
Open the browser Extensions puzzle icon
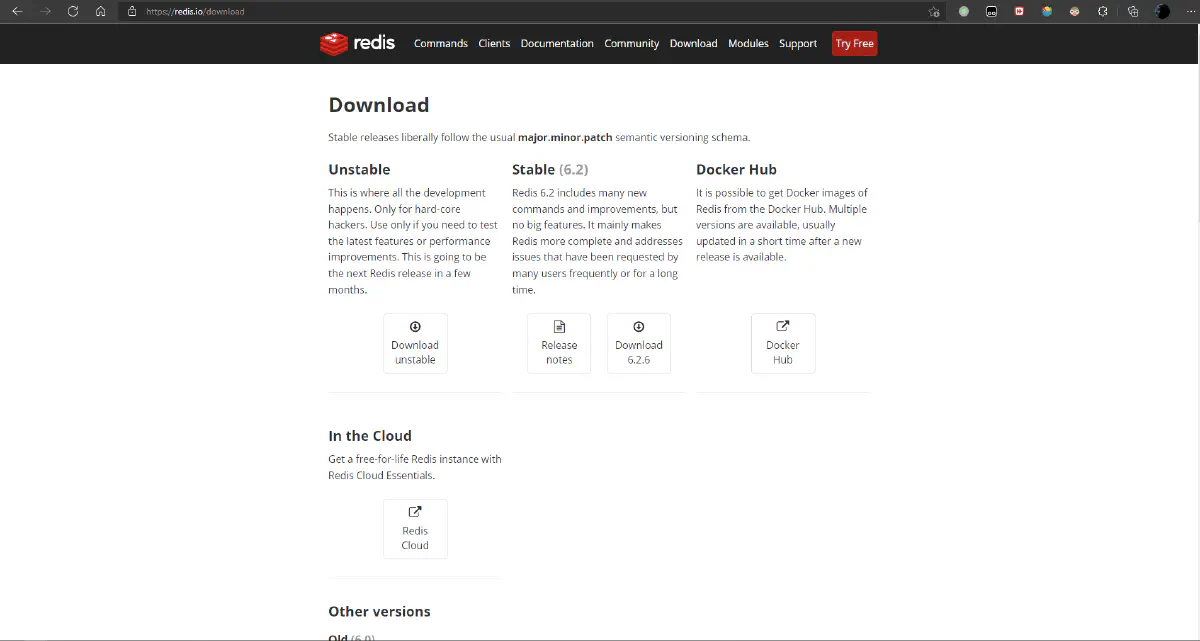[1103, 12]
